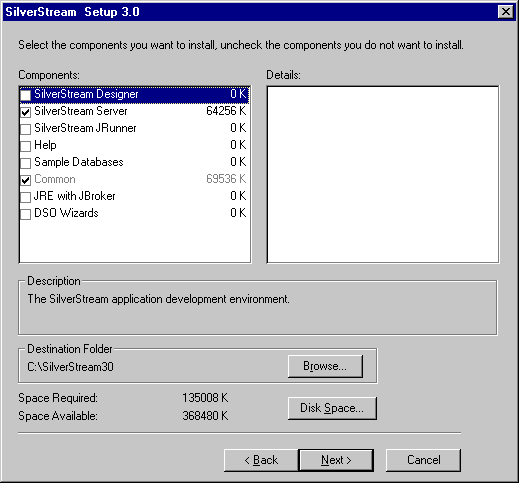This screenshot has height=483, width=519.
Task: Select the 'Common' row label
Action: 55,179
